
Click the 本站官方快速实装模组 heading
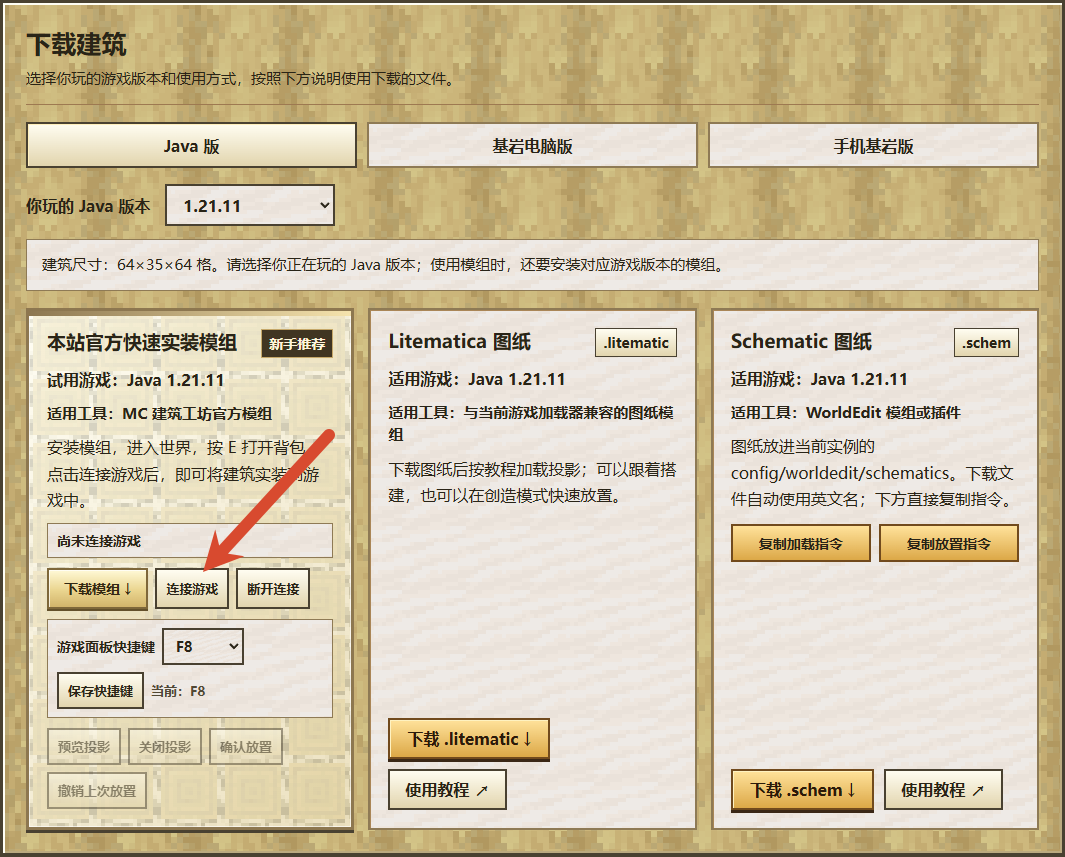point(142,342)
